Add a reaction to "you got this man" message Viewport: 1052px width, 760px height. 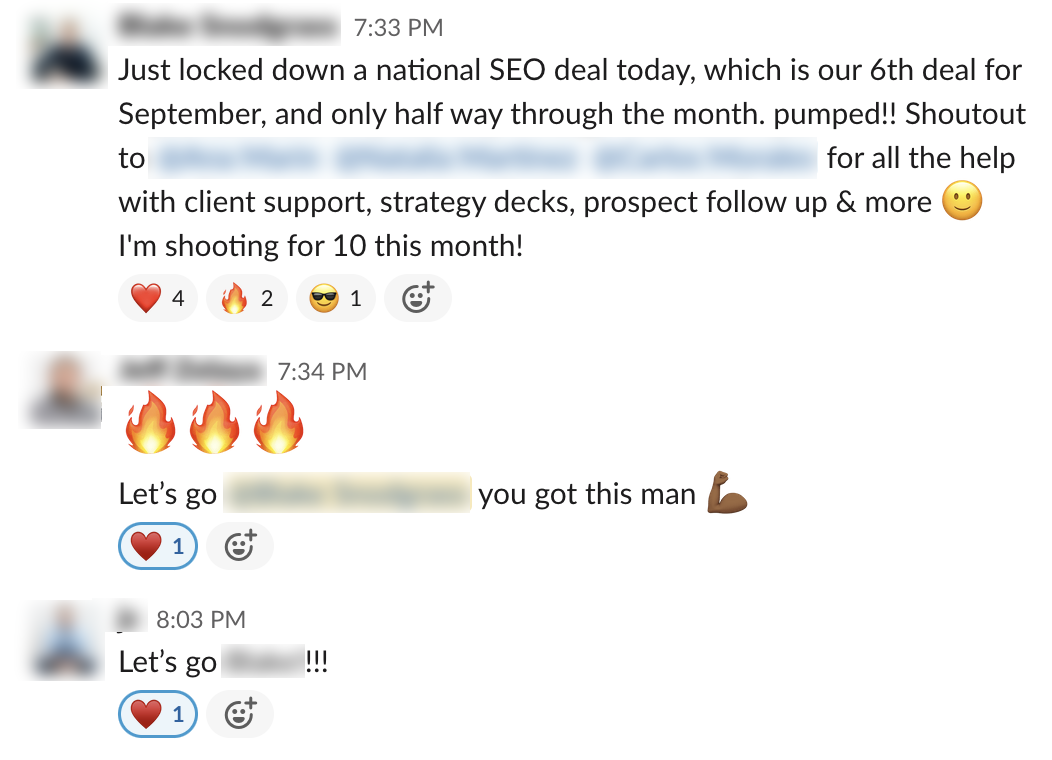239,547
